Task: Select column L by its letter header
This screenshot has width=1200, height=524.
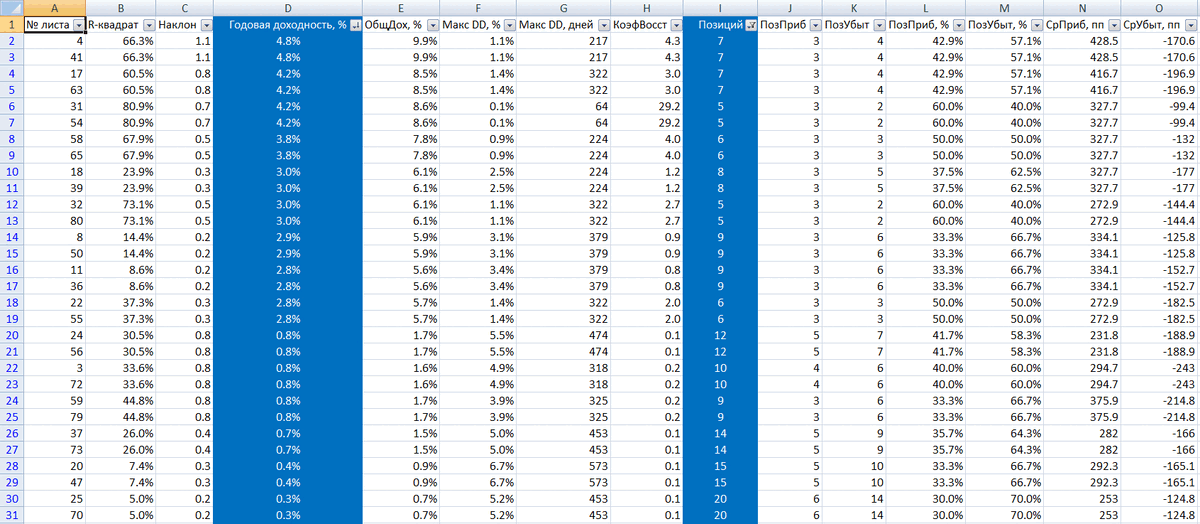Action: coord(926,7)
